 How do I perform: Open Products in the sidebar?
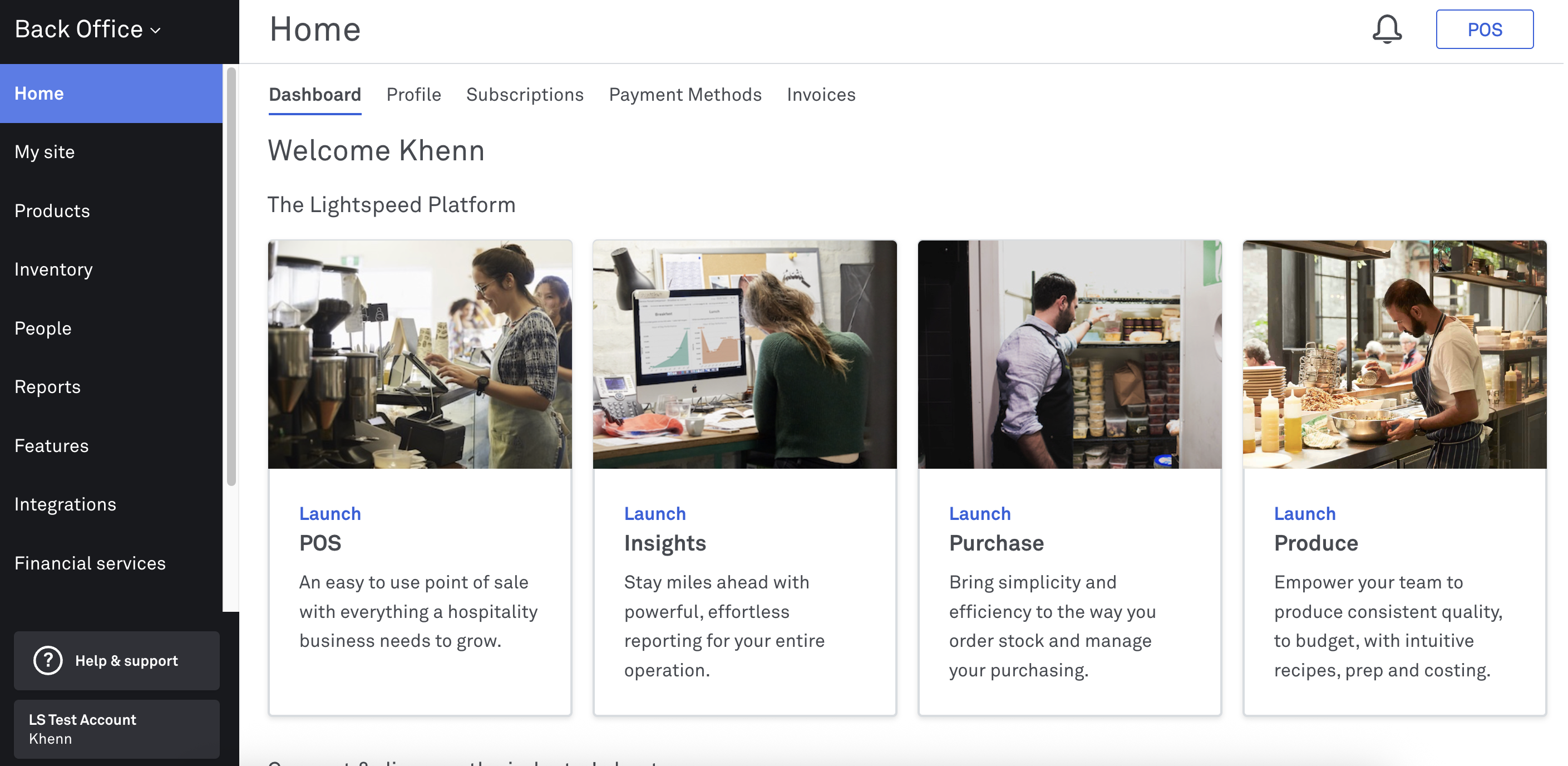coord(111,210)
